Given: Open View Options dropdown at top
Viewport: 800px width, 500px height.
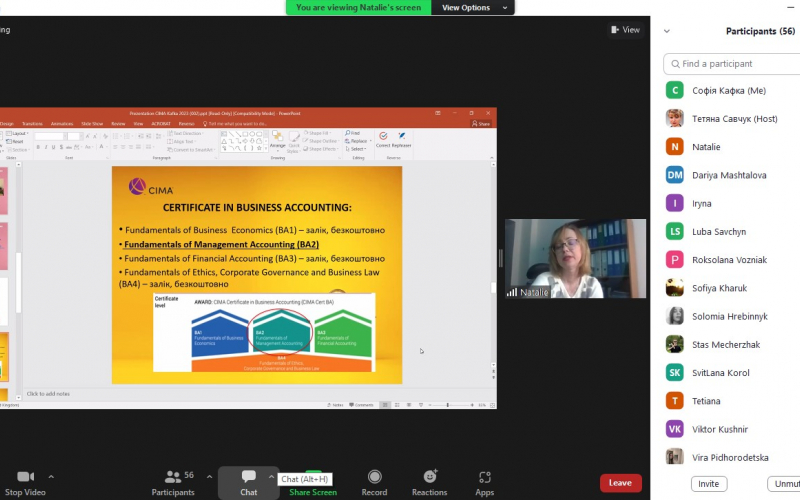Looking at the screenshot, I should [x=474, y=8].
